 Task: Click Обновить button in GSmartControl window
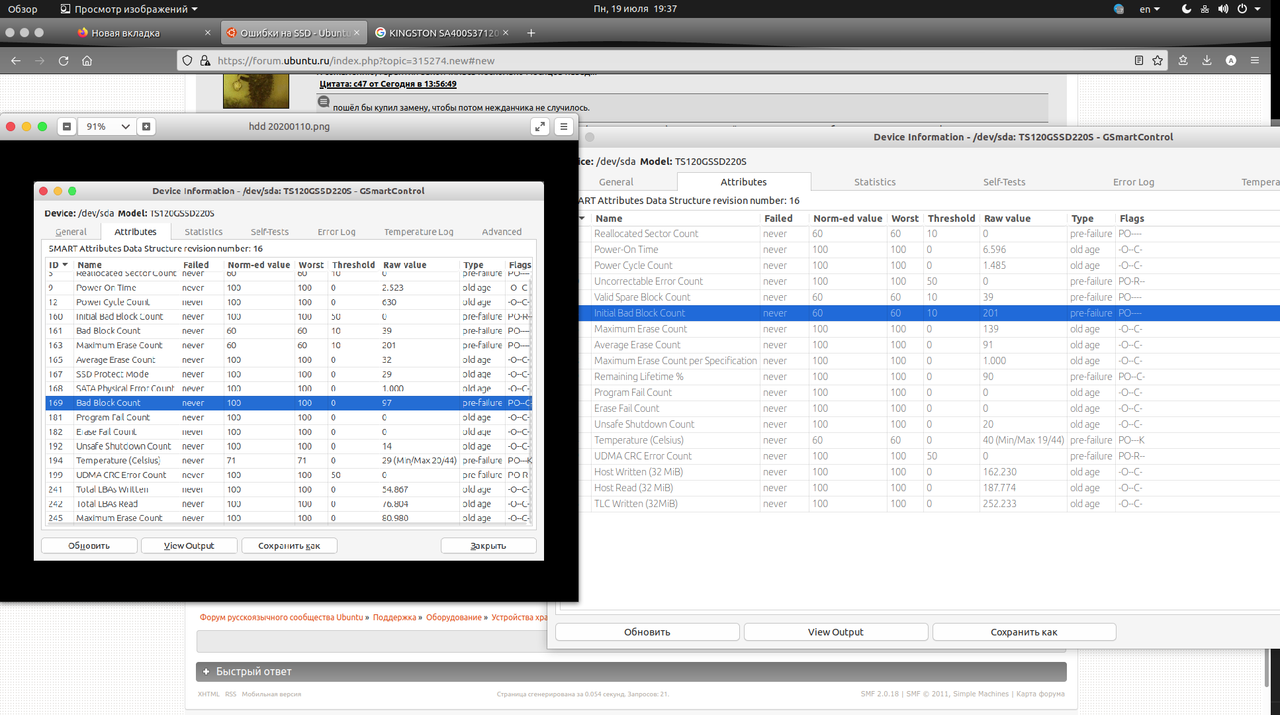pyautogui.click(x=647, y=632)
